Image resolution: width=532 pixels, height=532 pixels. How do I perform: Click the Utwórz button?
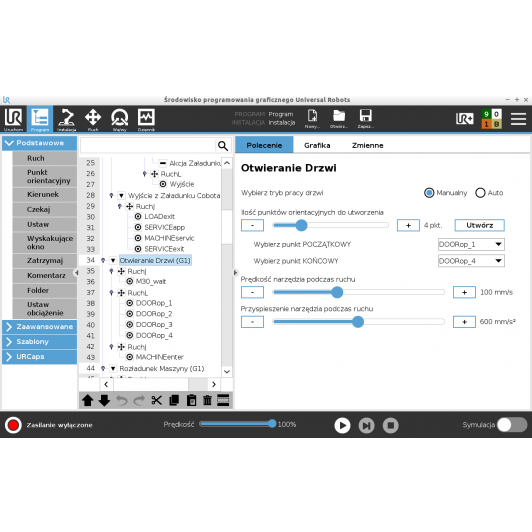[x=479, y=225]
